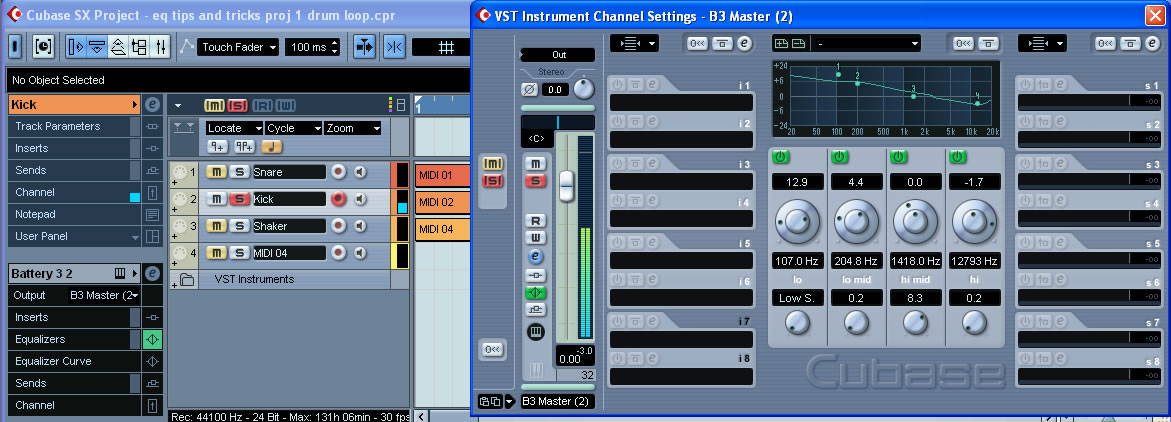Open the EQ preset dropdown above the curve
The width and height of the screenshot is (1171, 422).
(x=866, y=44)
